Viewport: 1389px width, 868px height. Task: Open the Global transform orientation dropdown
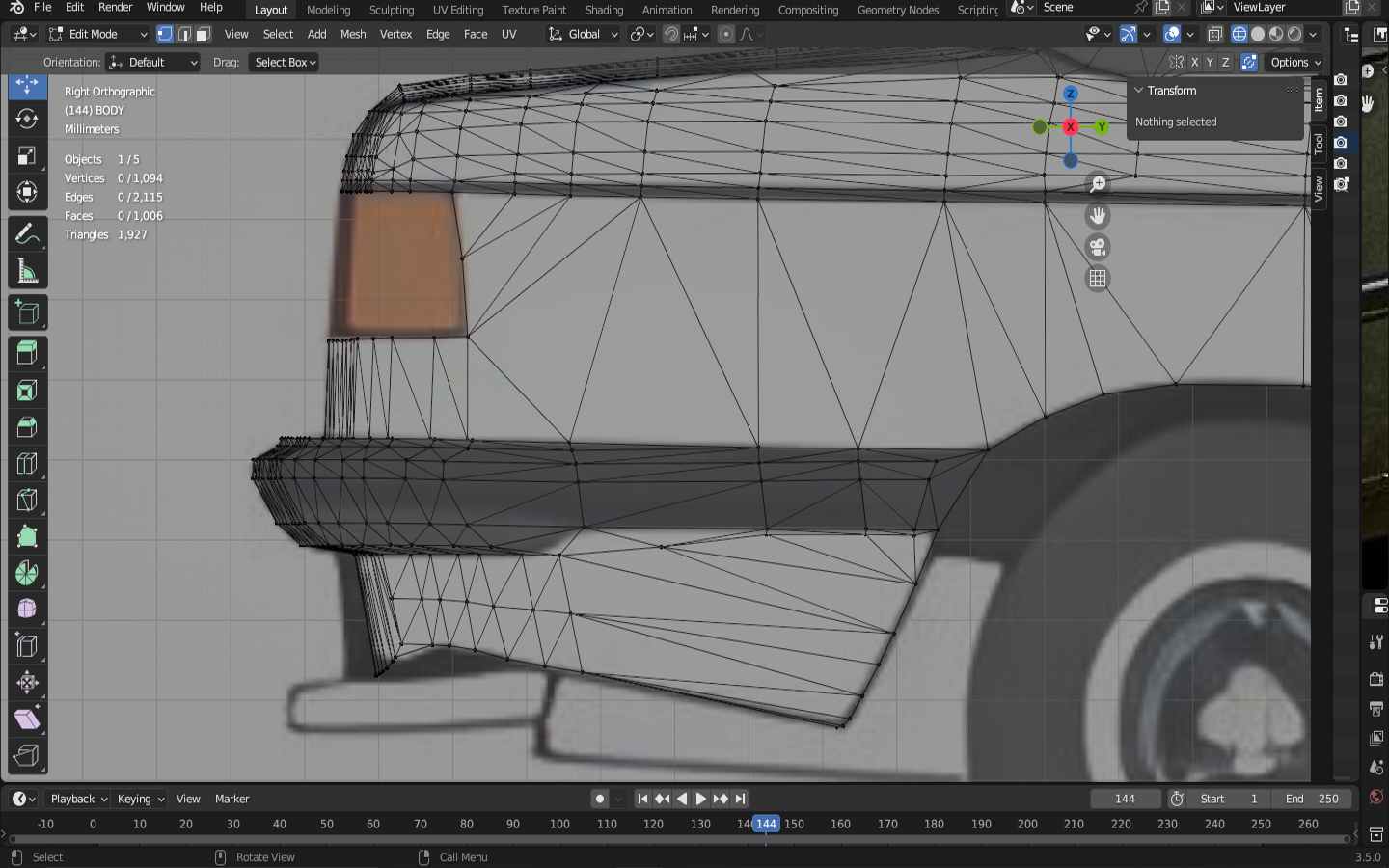tap(584, 34)
